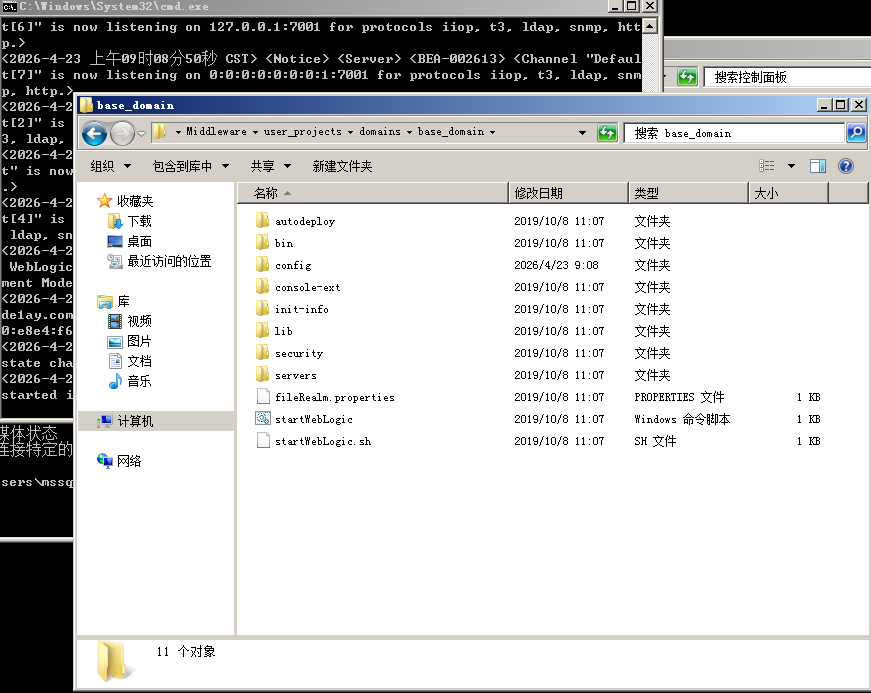Select the fileRealm.properties file
This screenshot has height=693, width=871.
[x=334, y=397]
